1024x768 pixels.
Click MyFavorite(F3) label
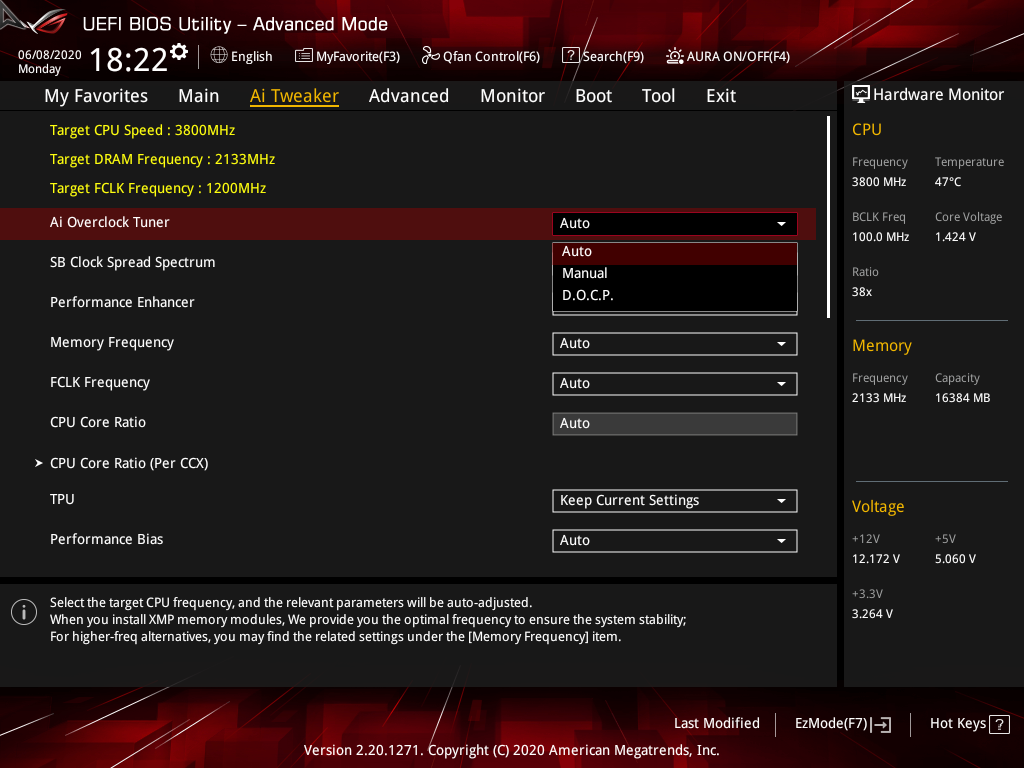[x=358, y=56]
